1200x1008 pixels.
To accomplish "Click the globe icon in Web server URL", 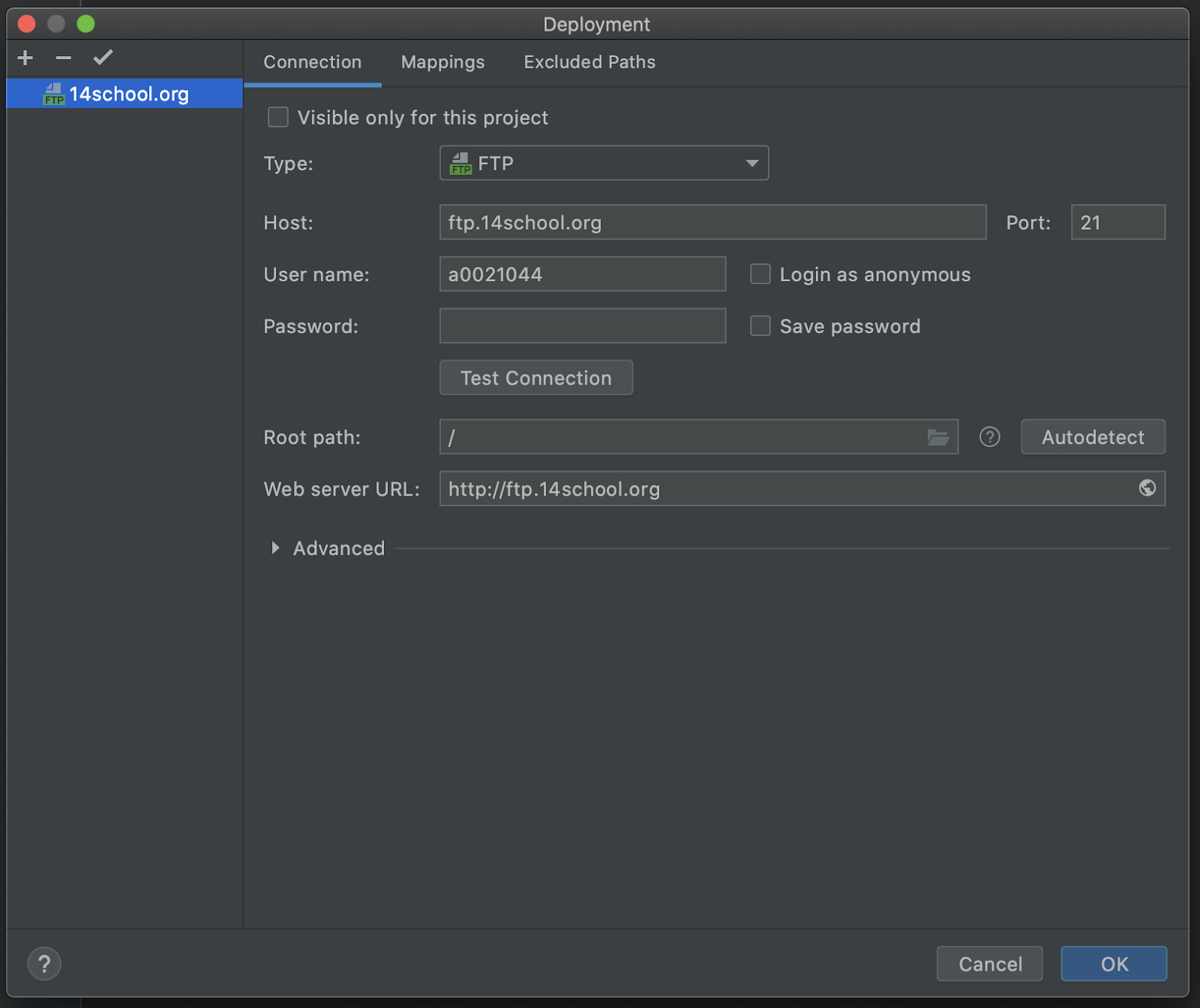I will [1147, 488].
